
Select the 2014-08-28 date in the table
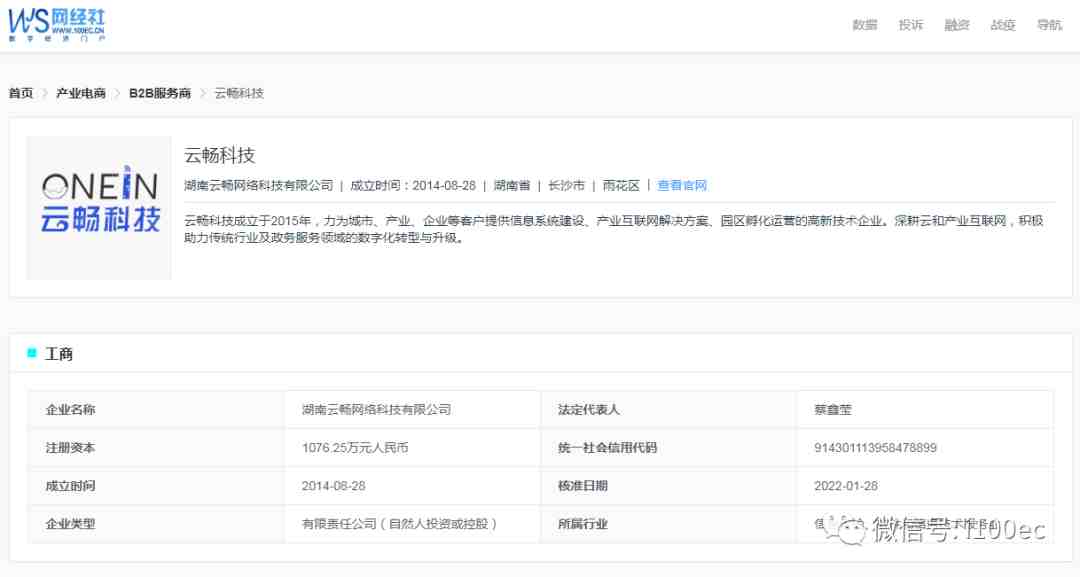[x=333, y=485]
